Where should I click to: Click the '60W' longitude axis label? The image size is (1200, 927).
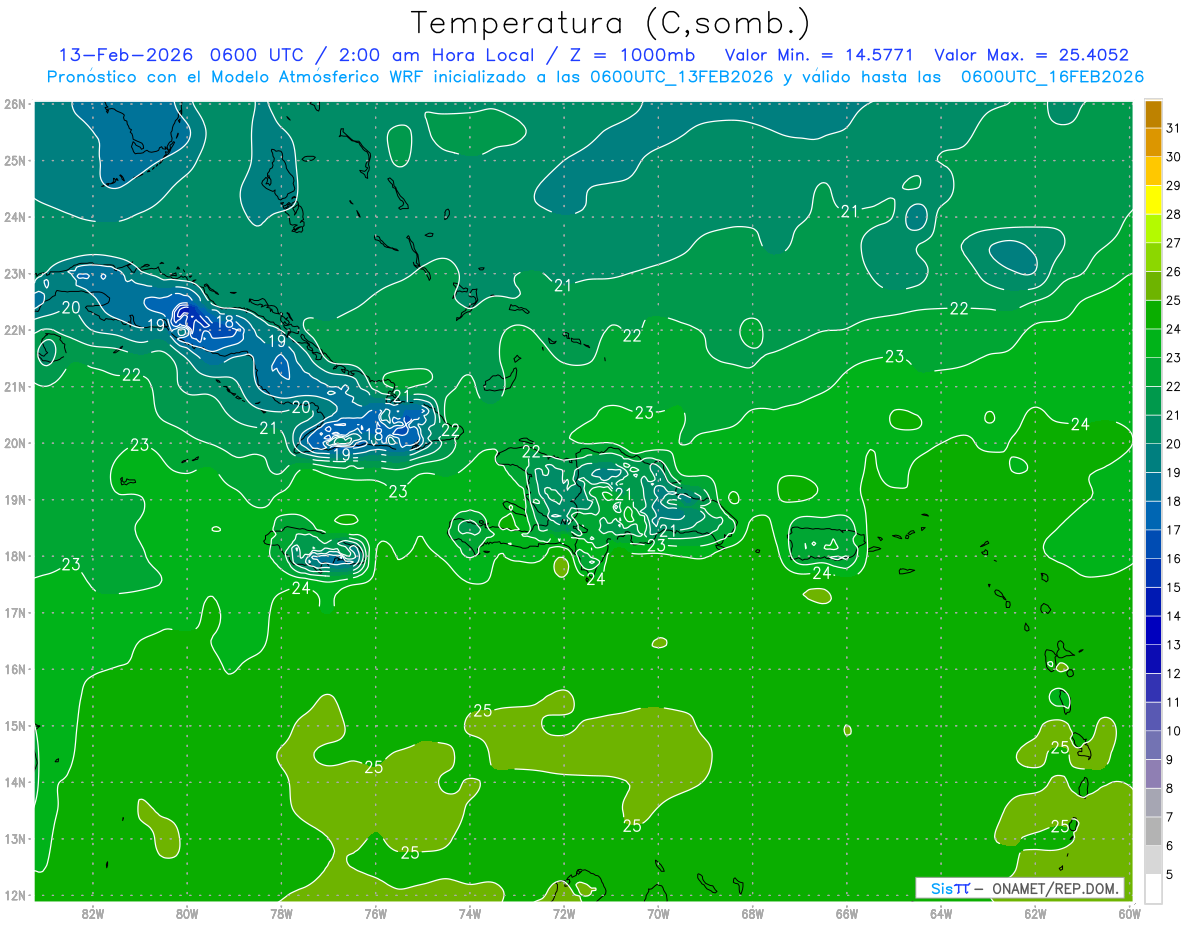(1129, 912)
